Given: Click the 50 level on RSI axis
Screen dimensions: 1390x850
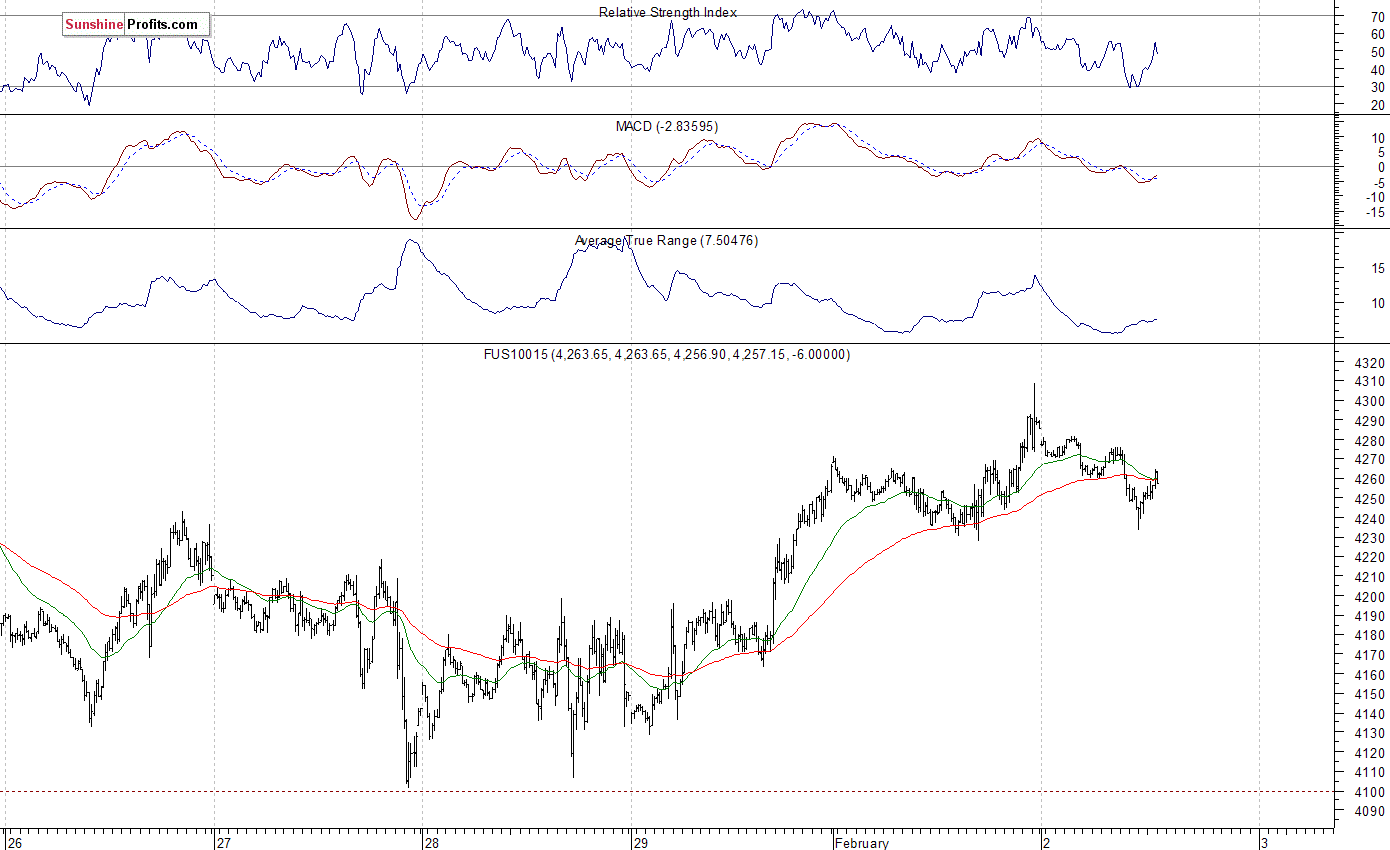Looking at the screenshot, I should [1377, 52].
